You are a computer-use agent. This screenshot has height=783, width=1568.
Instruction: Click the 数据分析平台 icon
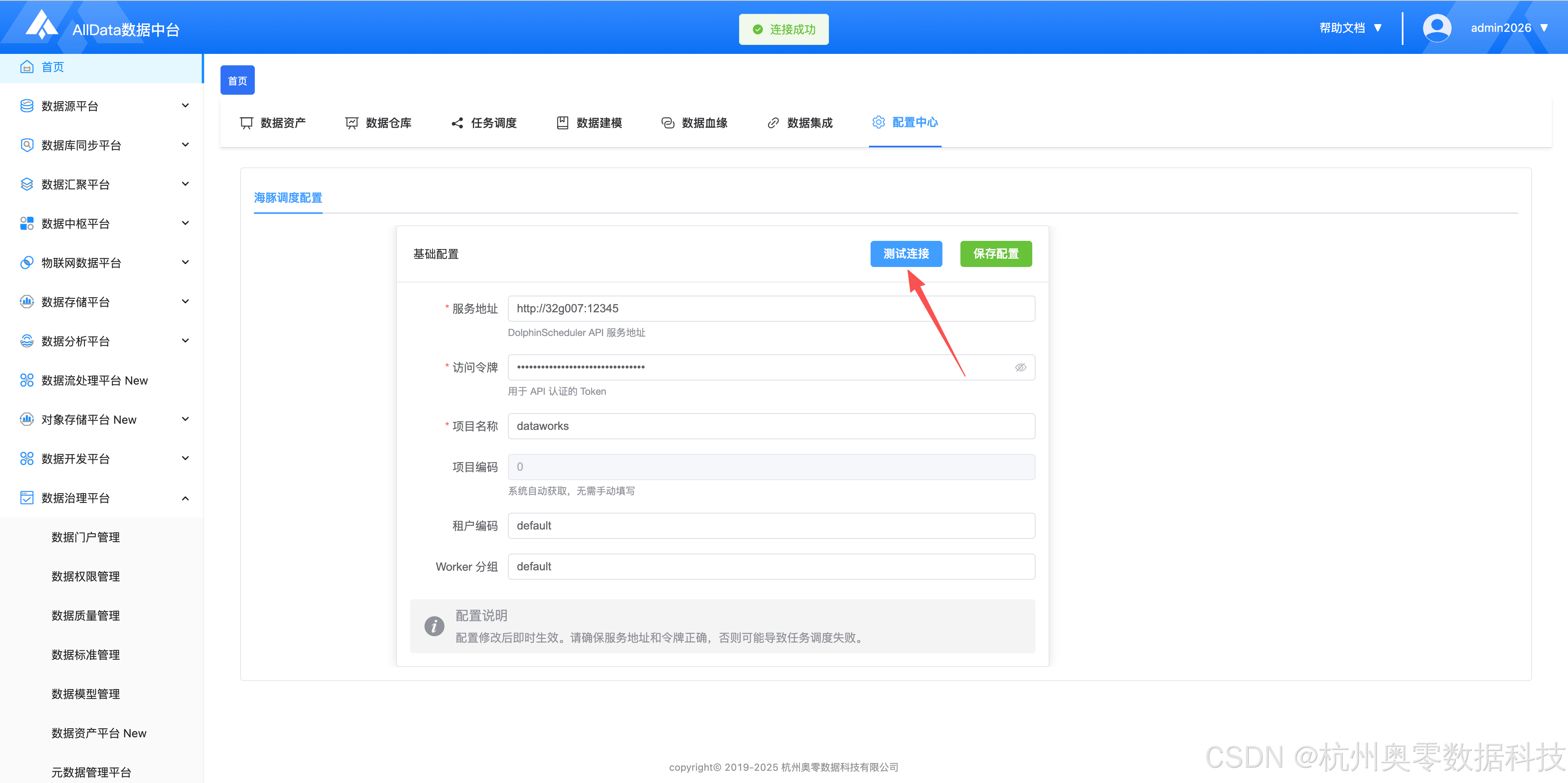pos(27,341)
